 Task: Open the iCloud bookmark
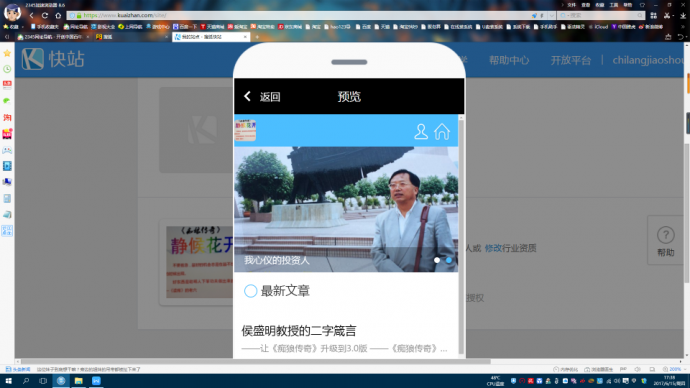[598, 27]
